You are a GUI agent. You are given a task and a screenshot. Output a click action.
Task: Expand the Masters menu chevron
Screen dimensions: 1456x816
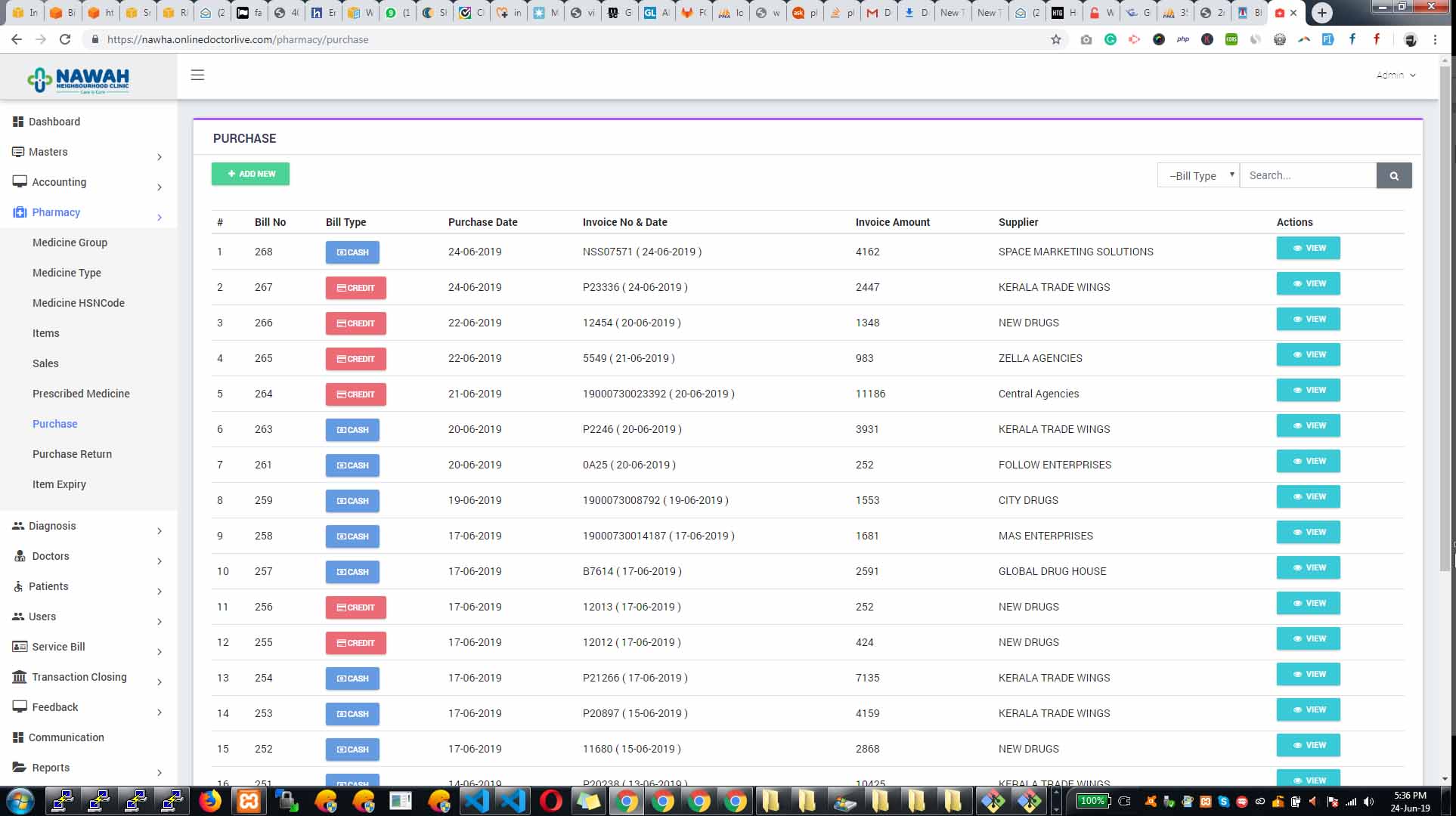tap(160, 157)
